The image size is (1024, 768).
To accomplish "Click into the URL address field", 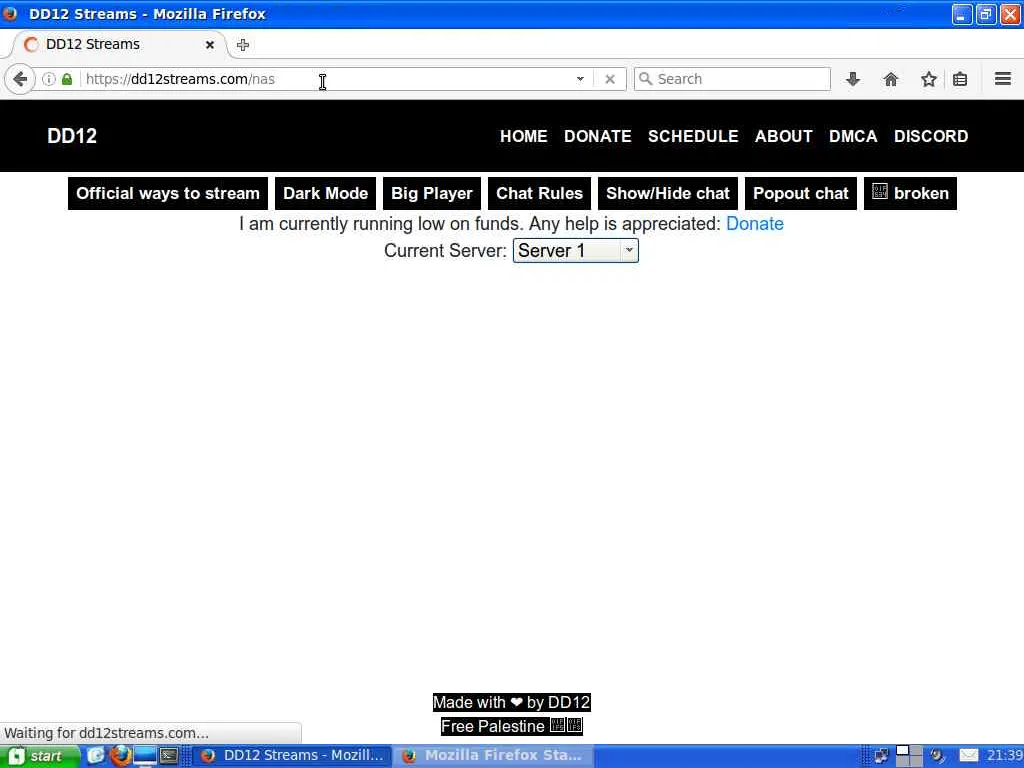I will pyautogui.click(x=327, y=79).
